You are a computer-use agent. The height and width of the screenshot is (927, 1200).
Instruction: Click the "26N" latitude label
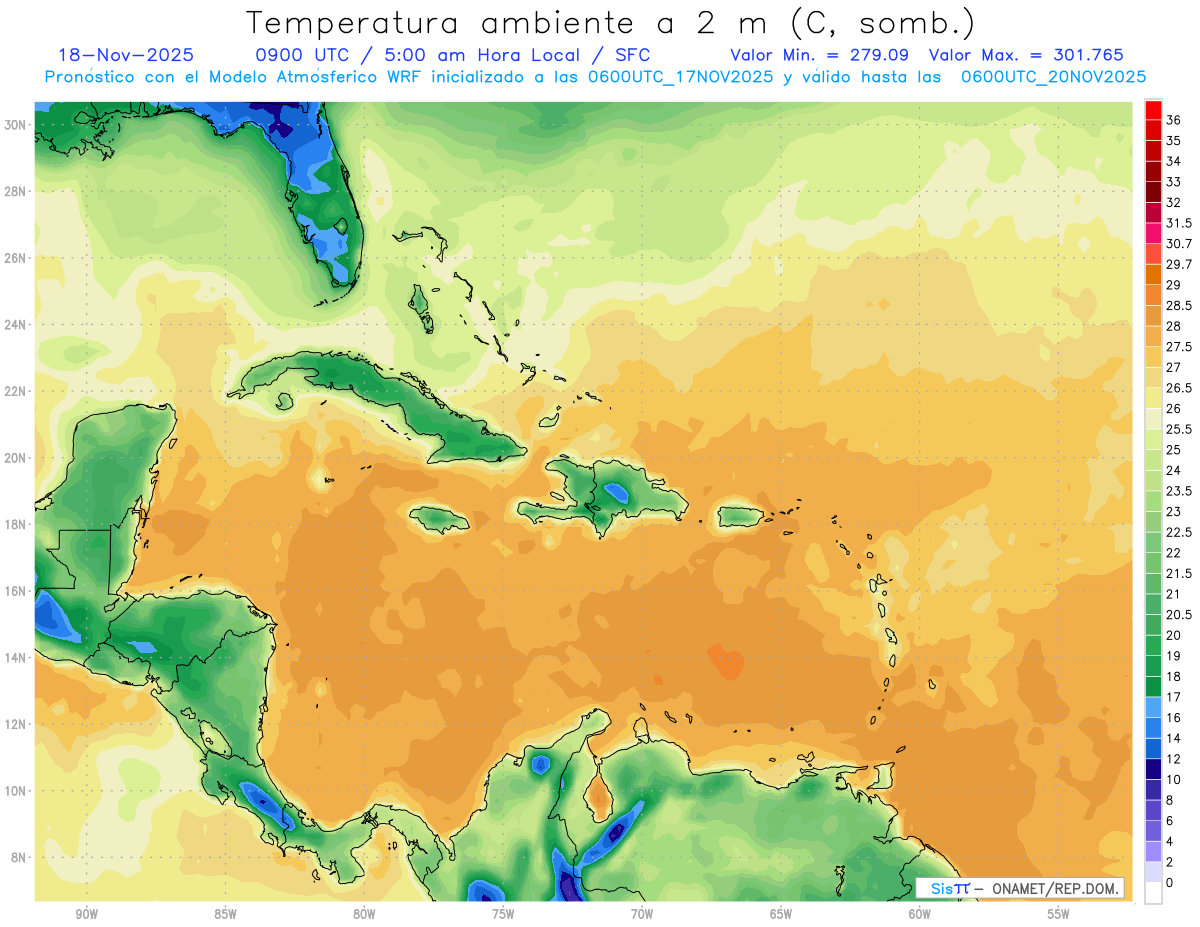(x=17, y=258)
